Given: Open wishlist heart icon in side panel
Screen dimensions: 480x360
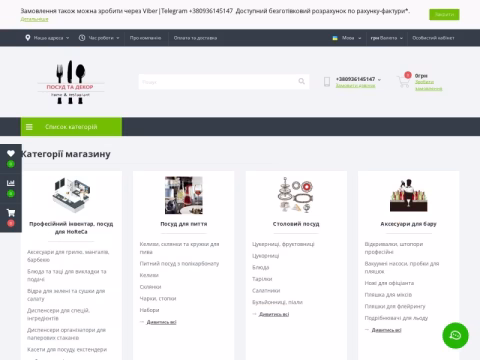Looking at the screenshot, I should (x=11, y=153).
